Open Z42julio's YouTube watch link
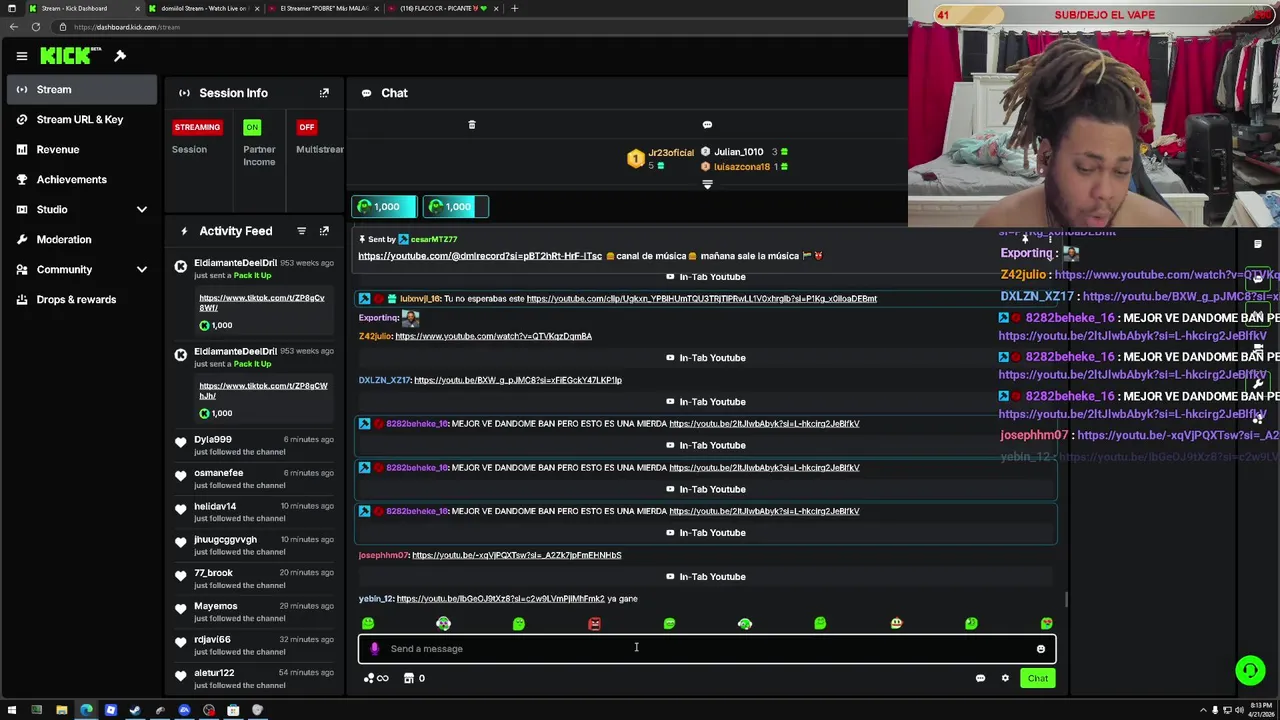The height and width of the screenshot is (720, 1280). click(493, 336)
